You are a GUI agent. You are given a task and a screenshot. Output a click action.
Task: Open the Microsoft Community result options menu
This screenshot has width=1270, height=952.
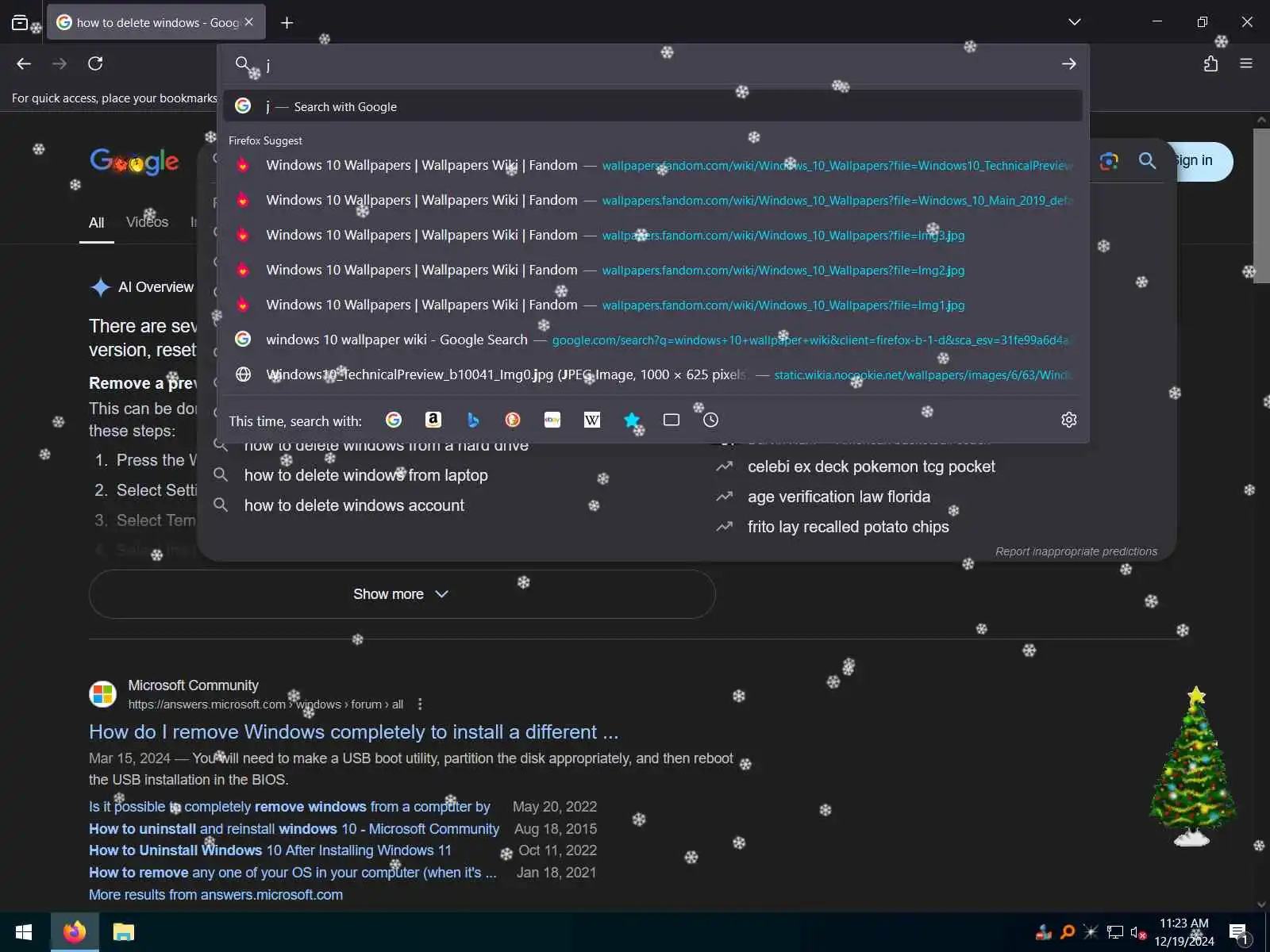click(x=420, y=704)
